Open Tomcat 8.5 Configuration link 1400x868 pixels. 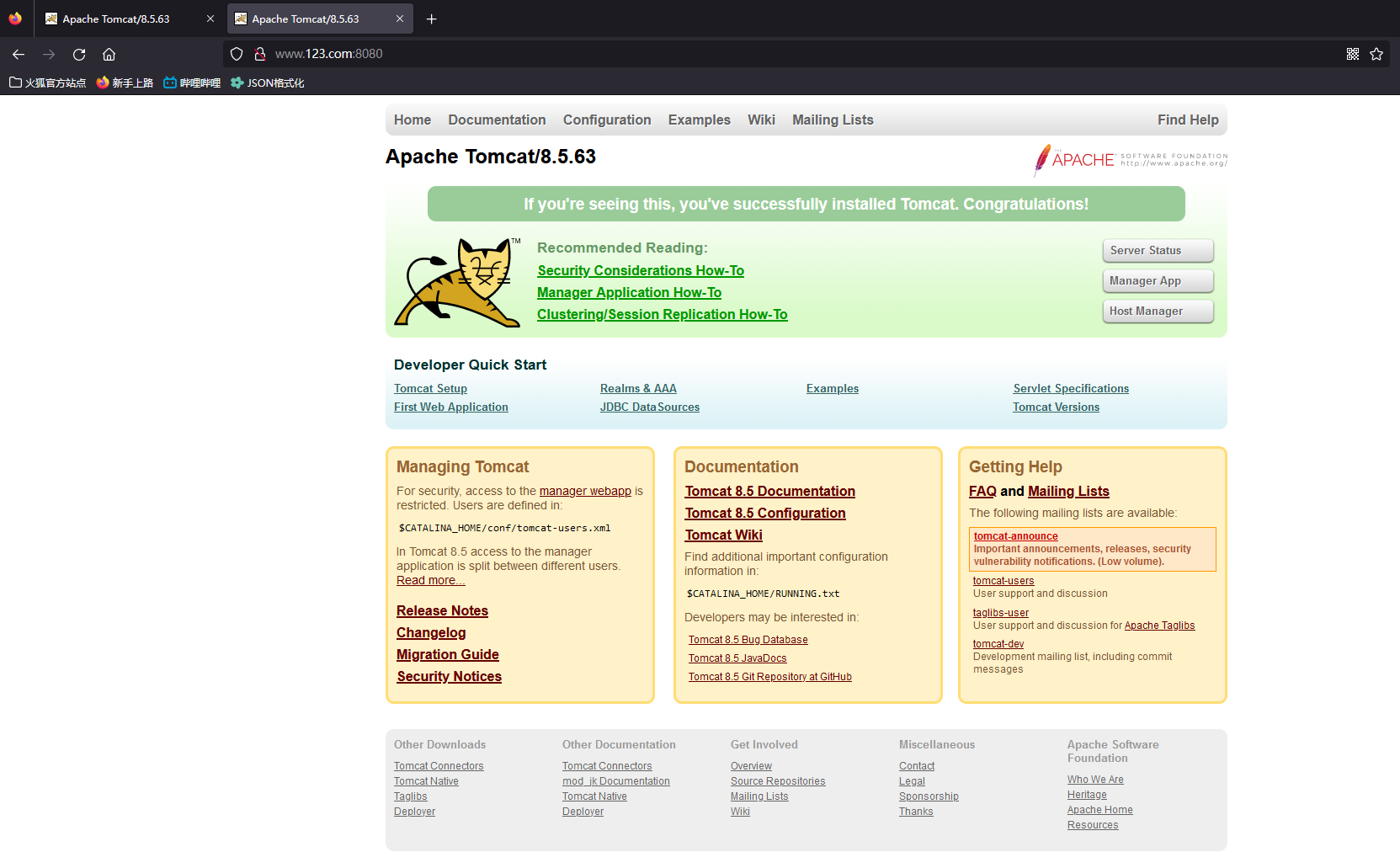pyautogui.click(x=765, y=513)
